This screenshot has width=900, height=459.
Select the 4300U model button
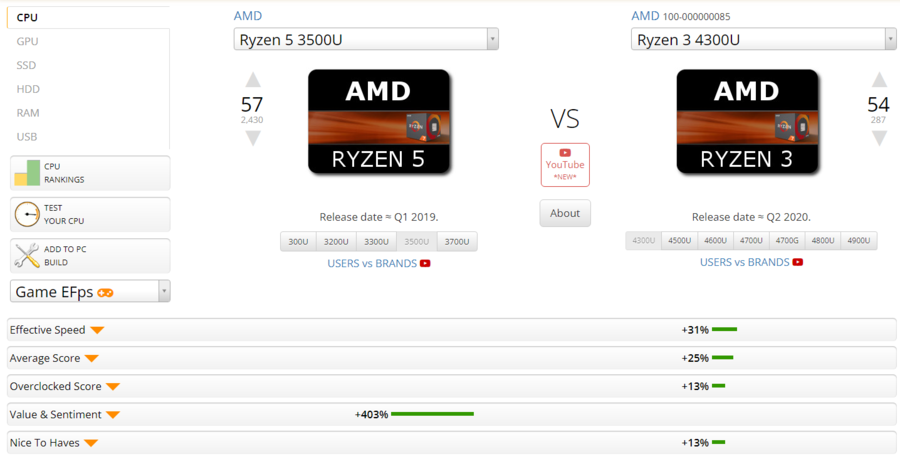[x=643, y=240]
